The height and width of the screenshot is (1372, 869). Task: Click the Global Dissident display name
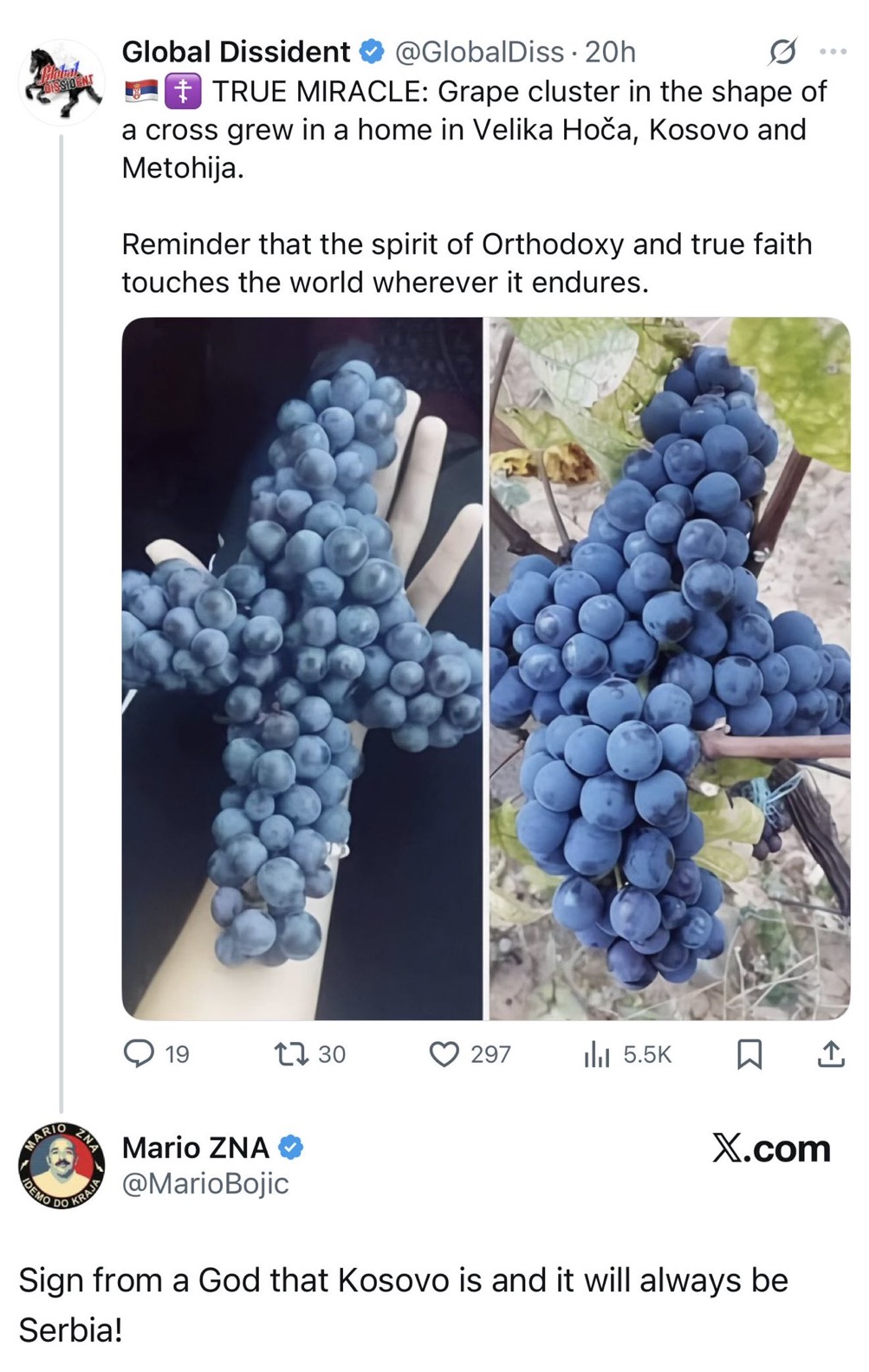[236, 52]
